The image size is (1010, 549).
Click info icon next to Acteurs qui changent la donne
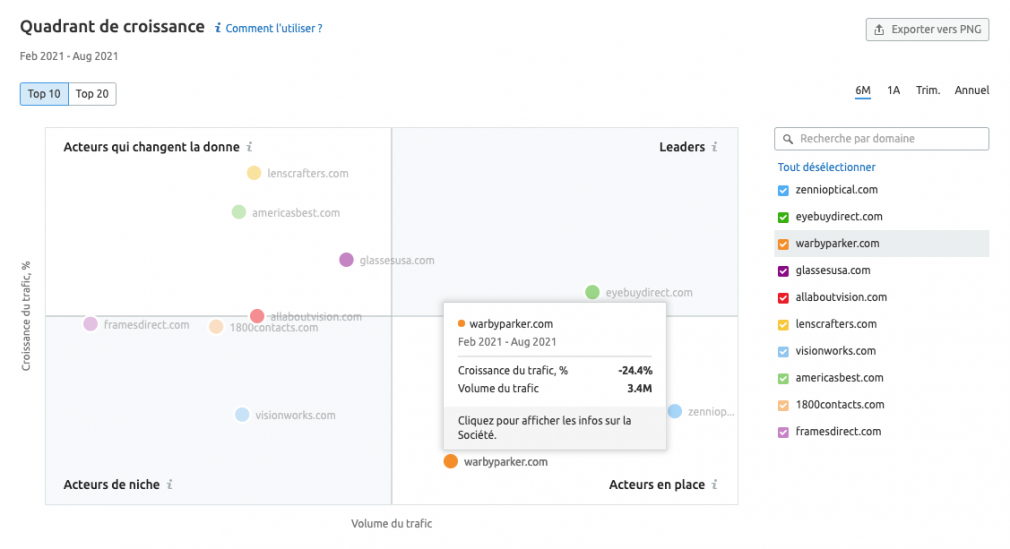click(249, 147)
